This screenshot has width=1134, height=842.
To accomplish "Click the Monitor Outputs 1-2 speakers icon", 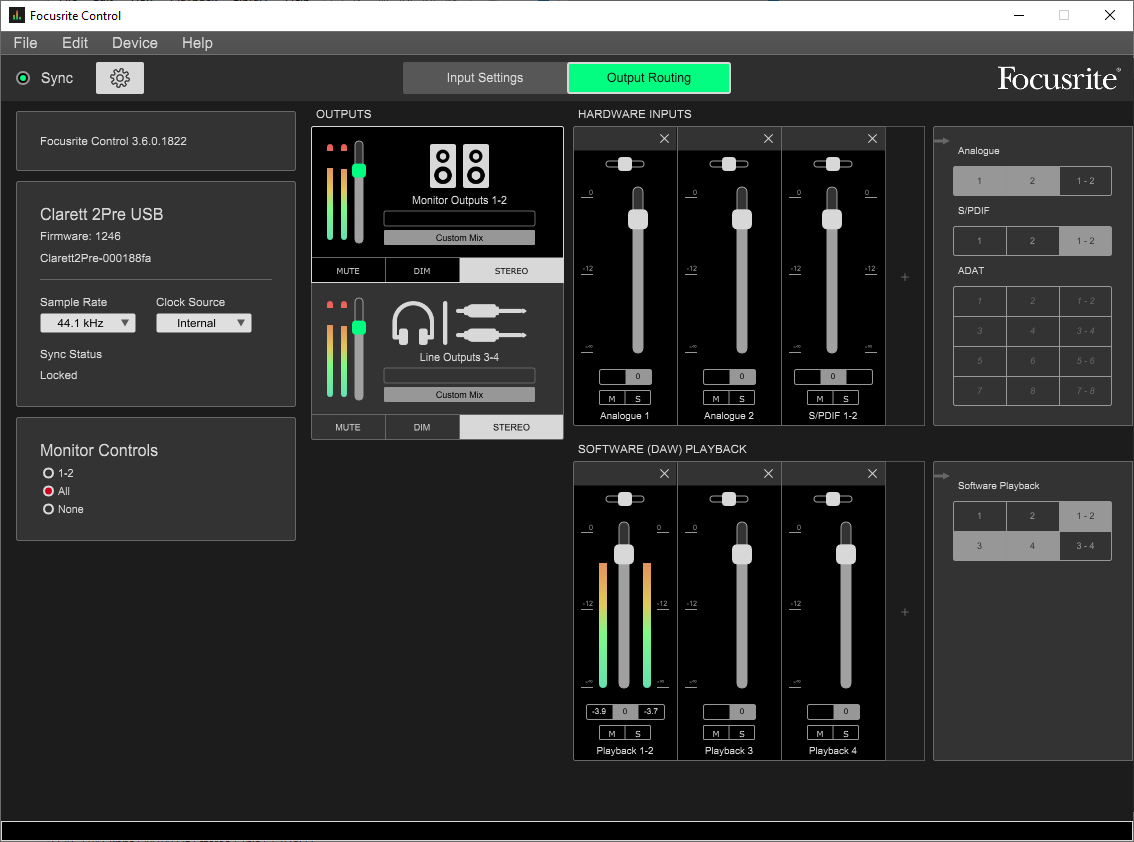I will 459,166.
